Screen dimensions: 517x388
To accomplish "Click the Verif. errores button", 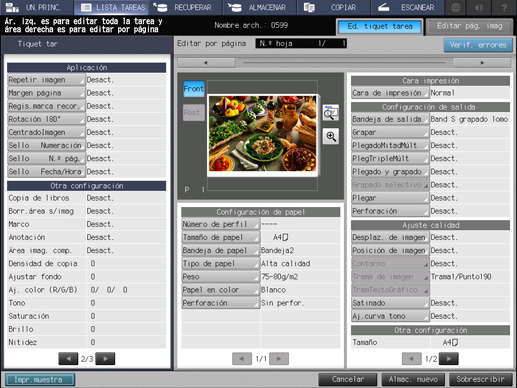I will [478, 45].
